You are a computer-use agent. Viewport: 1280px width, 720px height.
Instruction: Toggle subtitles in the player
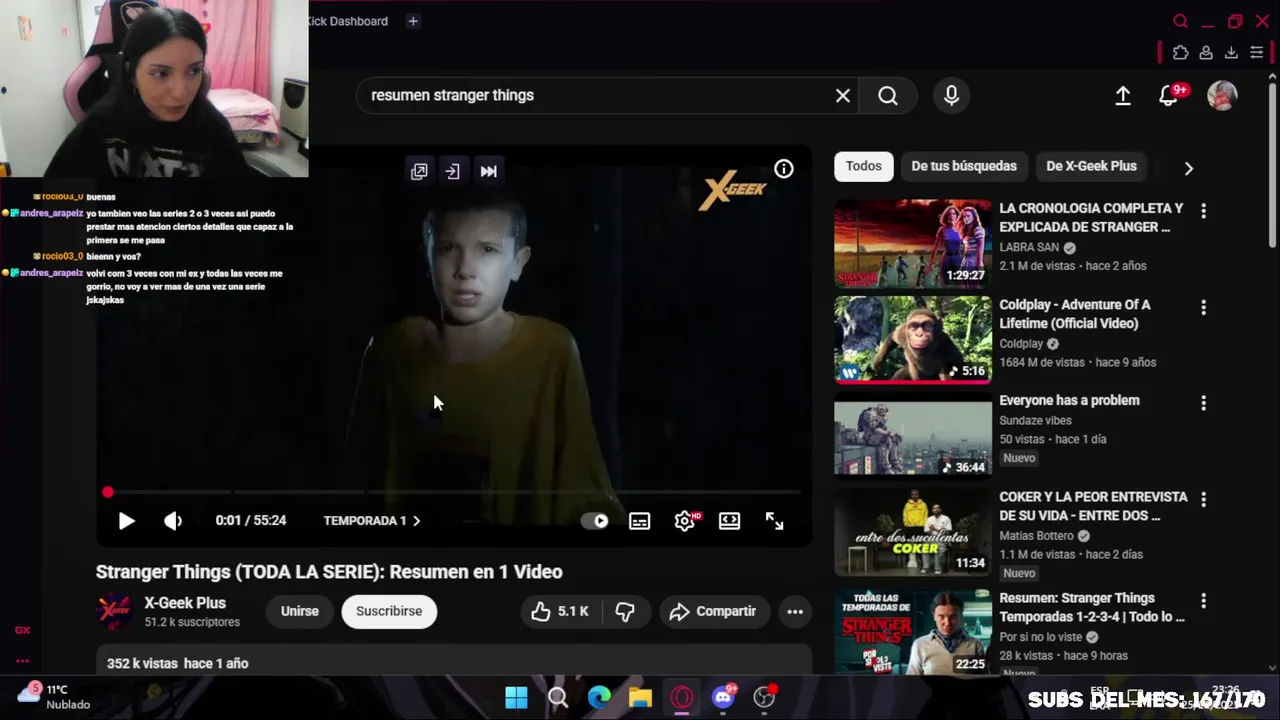639,521
